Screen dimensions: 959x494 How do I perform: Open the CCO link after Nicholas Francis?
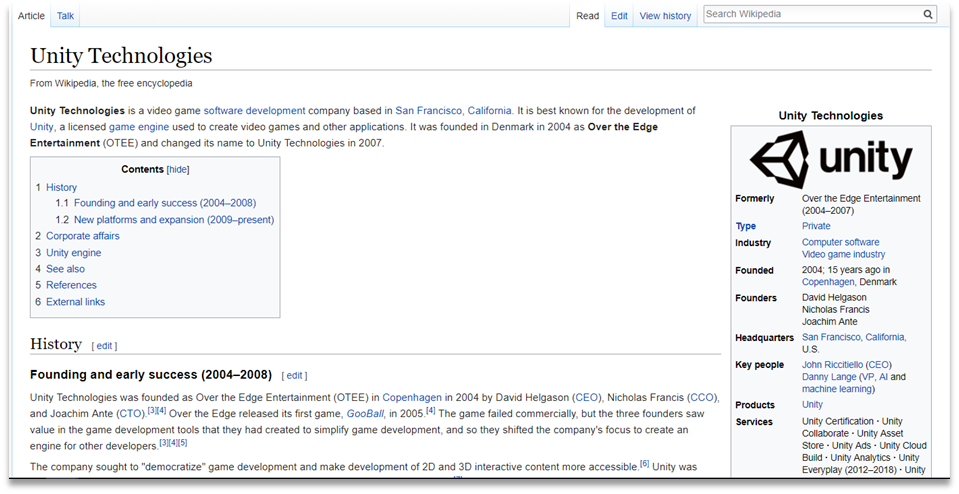tap(702, 397)
